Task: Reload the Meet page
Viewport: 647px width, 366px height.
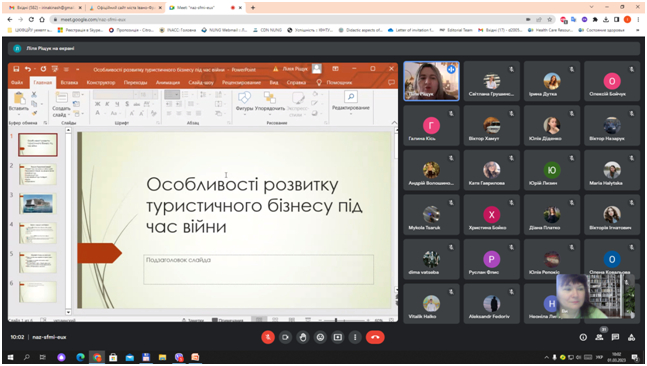Action: (31, 19)
